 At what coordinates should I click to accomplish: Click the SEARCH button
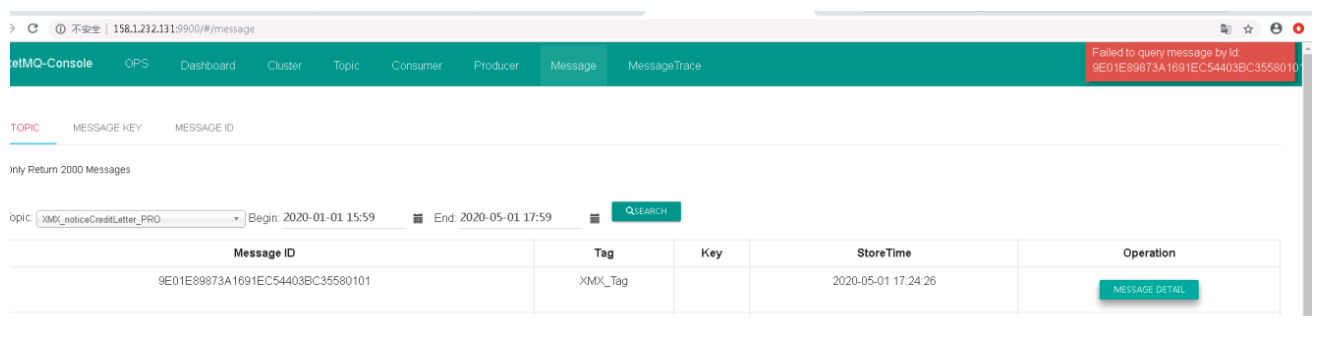(646, 211)
